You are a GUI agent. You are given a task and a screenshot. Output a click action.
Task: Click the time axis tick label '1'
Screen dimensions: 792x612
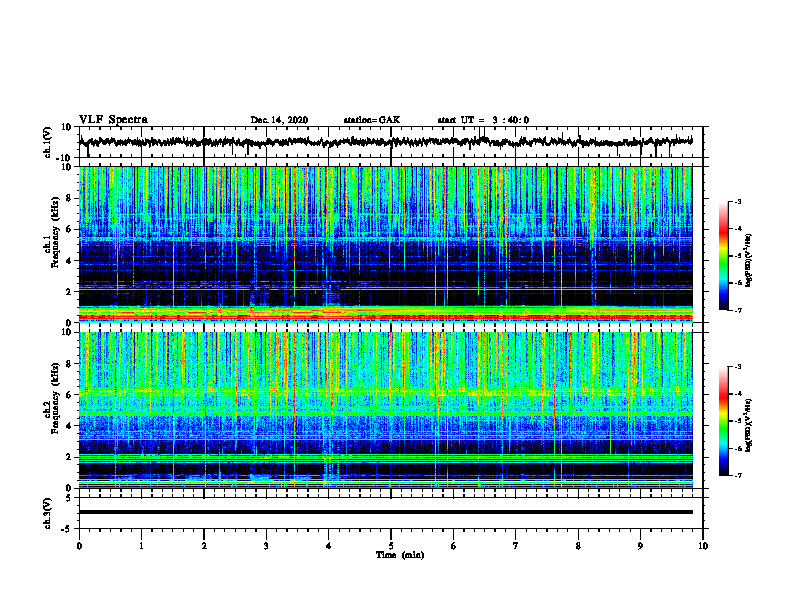(x=141, y=546)
